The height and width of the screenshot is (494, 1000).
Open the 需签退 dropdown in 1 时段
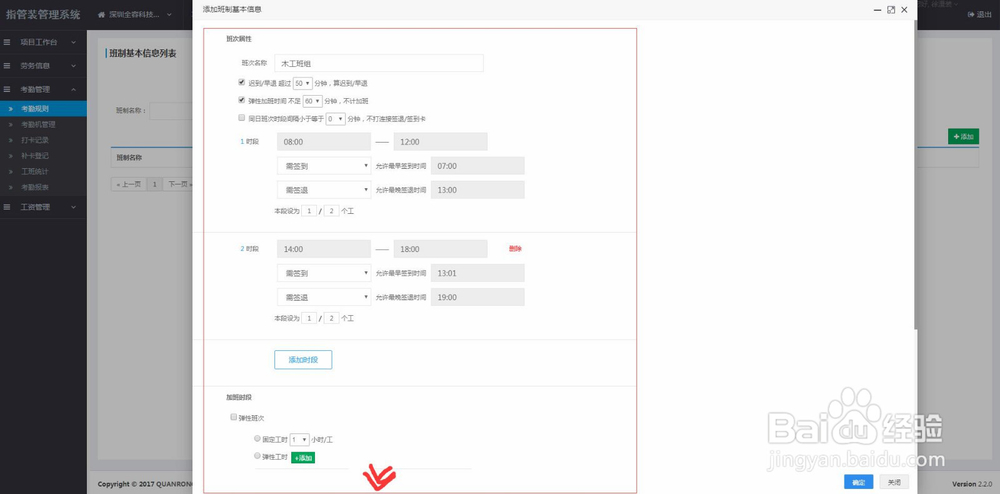click(324, 190)
